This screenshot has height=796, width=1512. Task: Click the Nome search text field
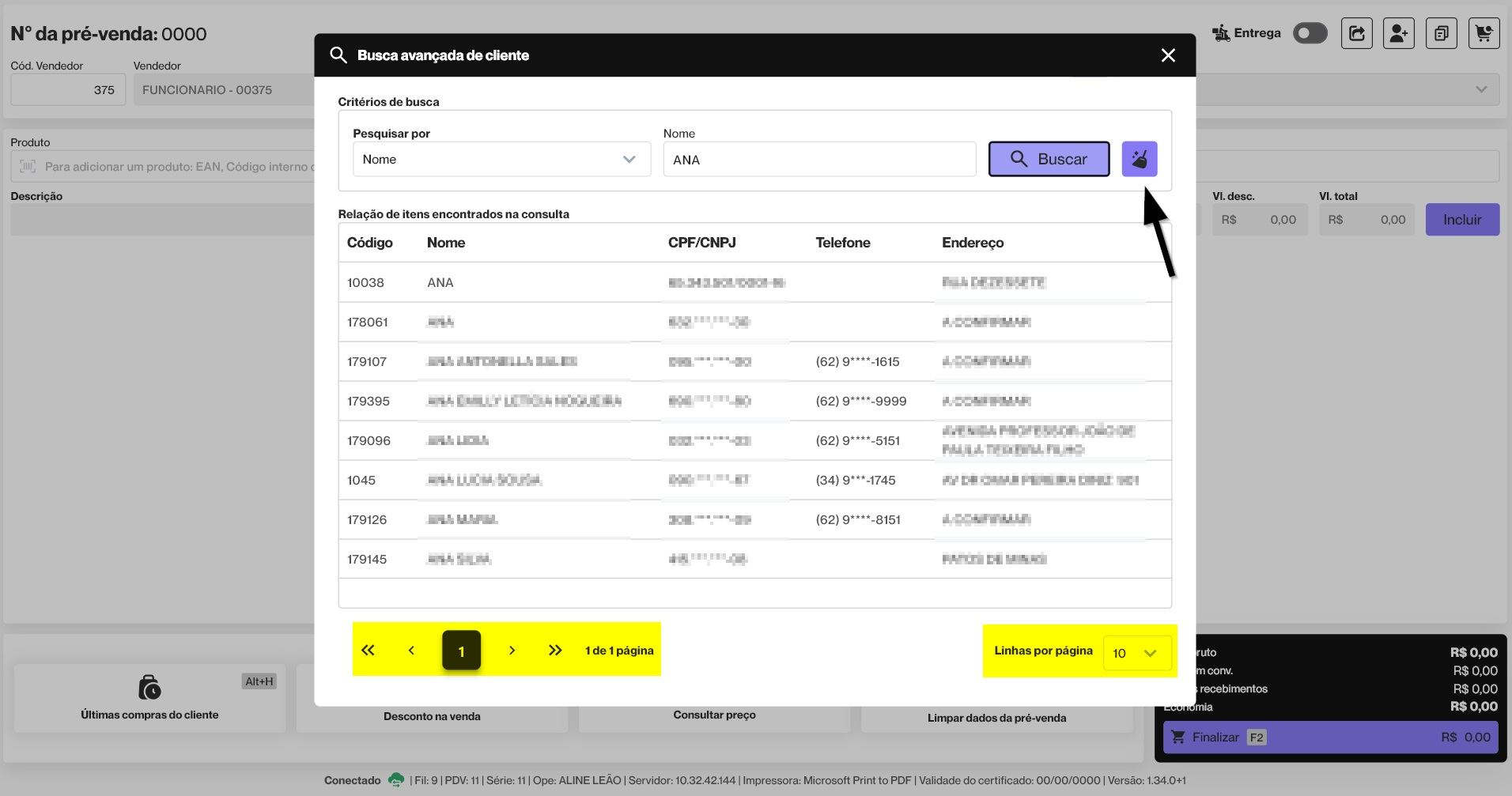click(818, 160)
